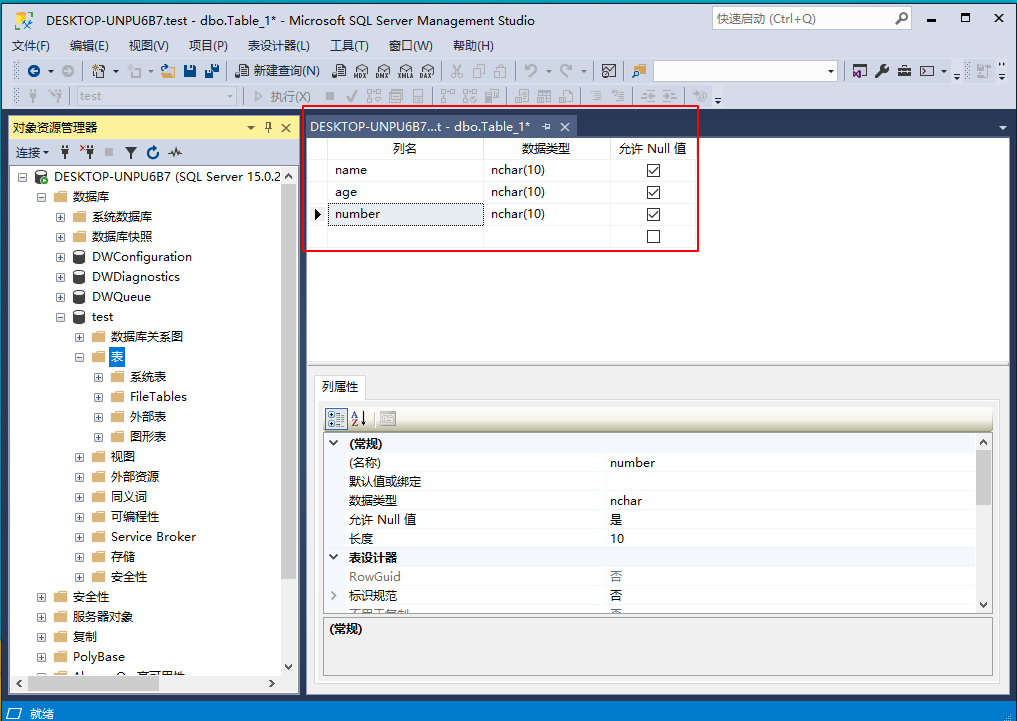Select the MDX query icon

tap(361, 70)
